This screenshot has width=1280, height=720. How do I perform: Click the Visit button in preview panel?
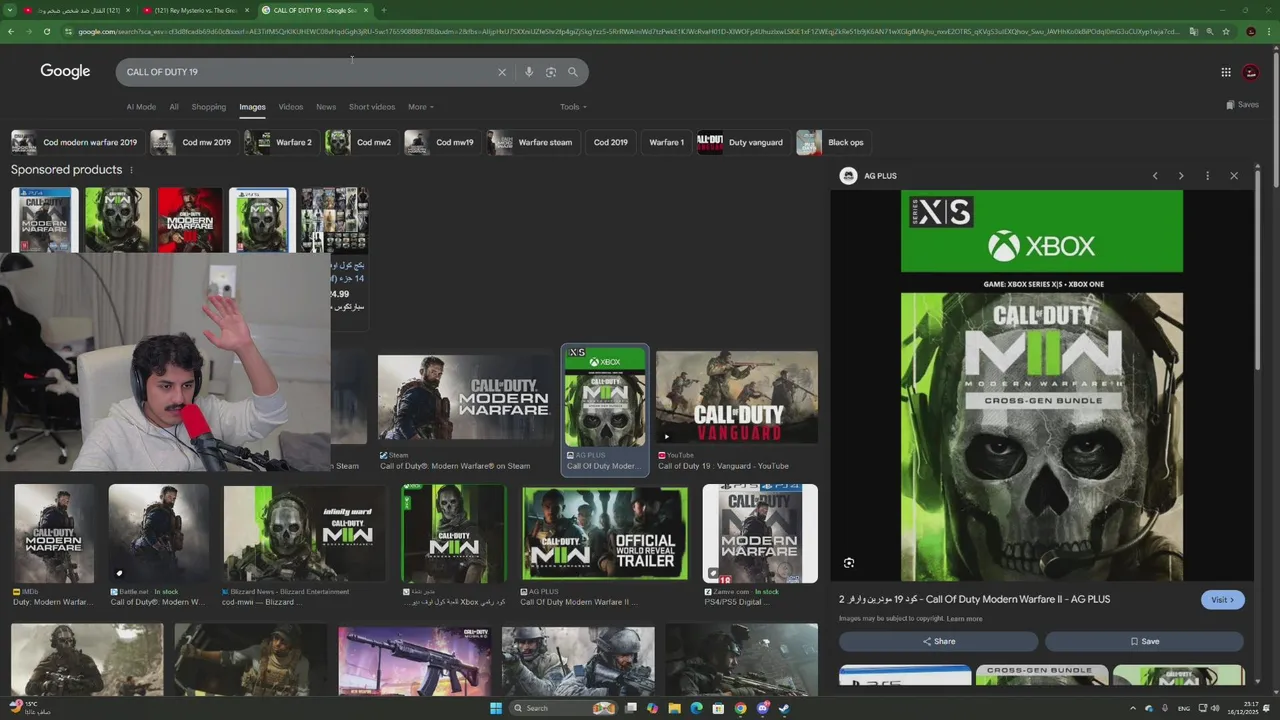pyautogui.click(x=1223, y=600)
